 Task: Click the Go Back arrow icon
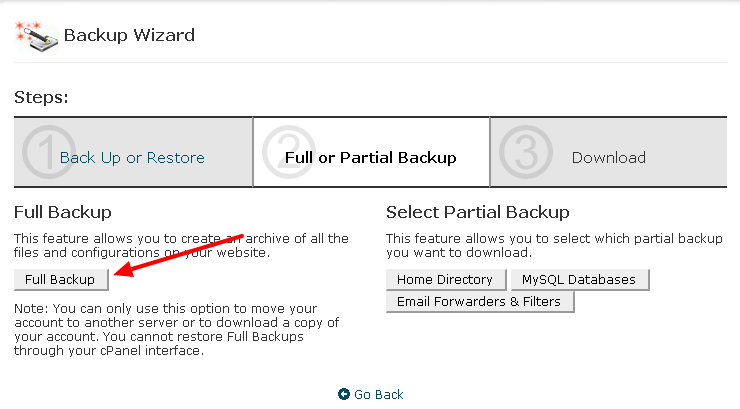click(x=344, y=394)
